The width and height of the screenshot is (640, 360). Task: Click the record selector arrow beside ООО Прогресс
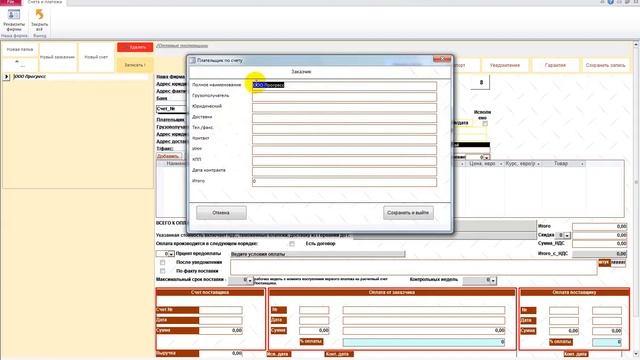click(6, 76)
